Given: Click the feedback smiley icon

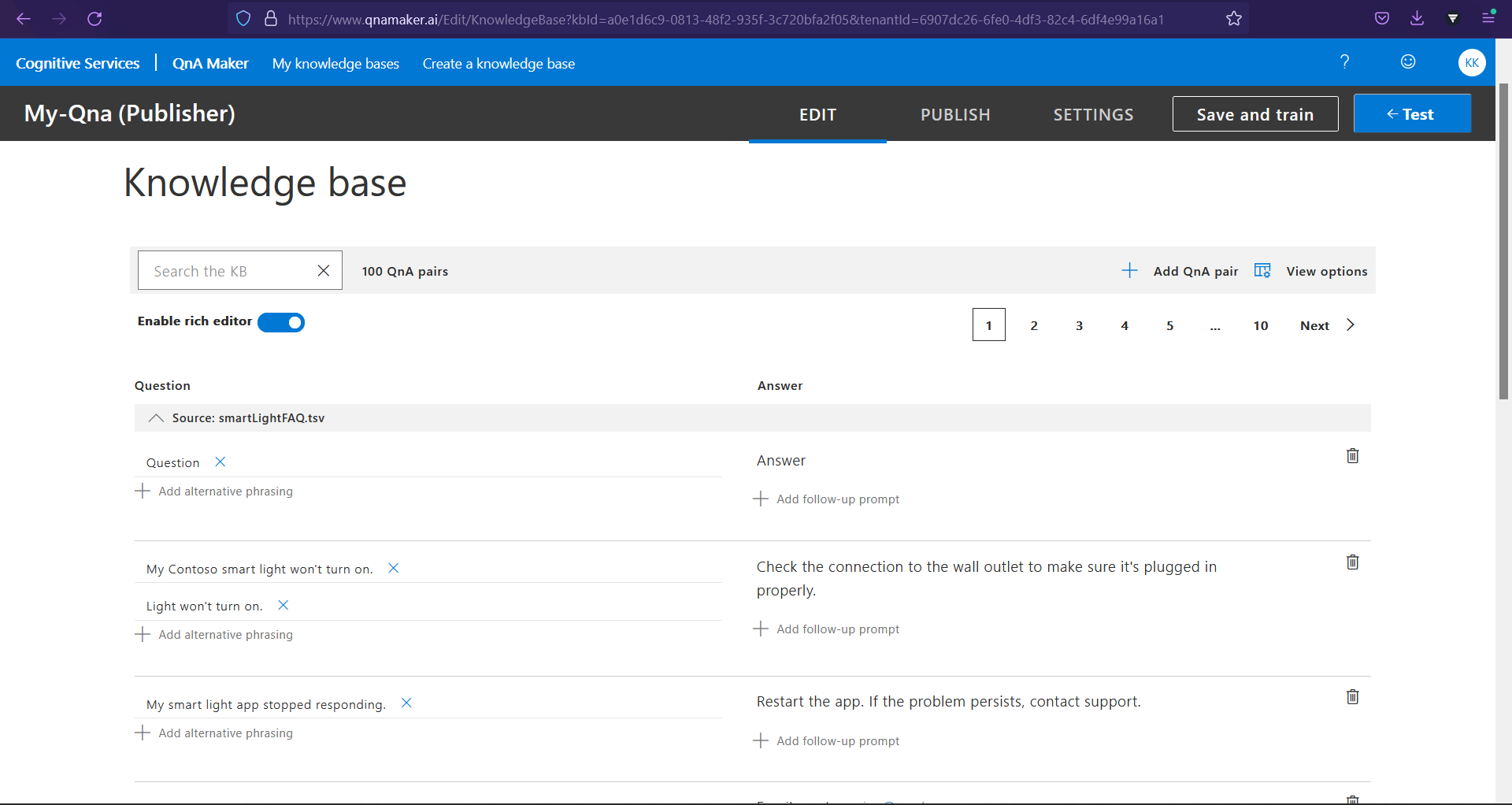Looking at the screenshot, I should (x=1407, y=61).
